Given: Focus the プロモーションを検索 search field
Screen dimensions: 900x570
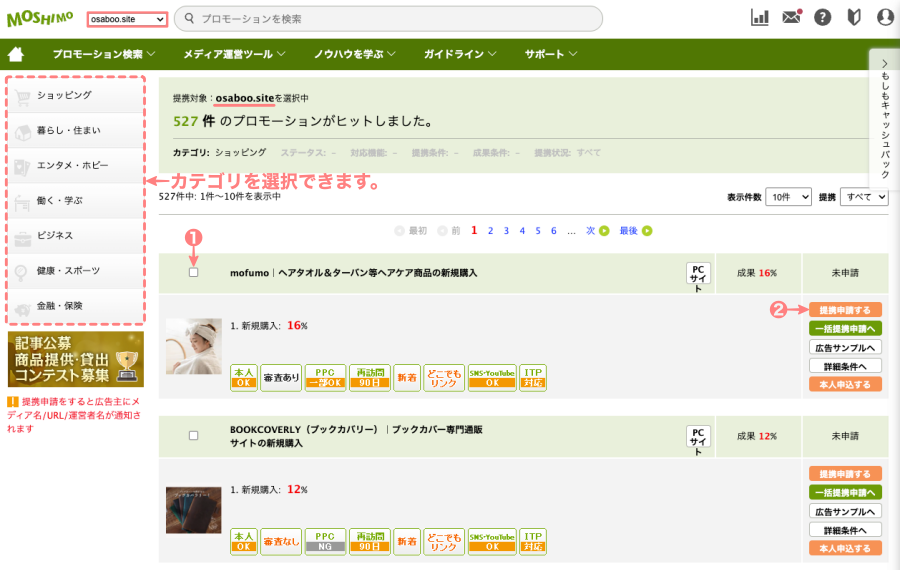Looking at the screenshot, I should coord(389,19).
